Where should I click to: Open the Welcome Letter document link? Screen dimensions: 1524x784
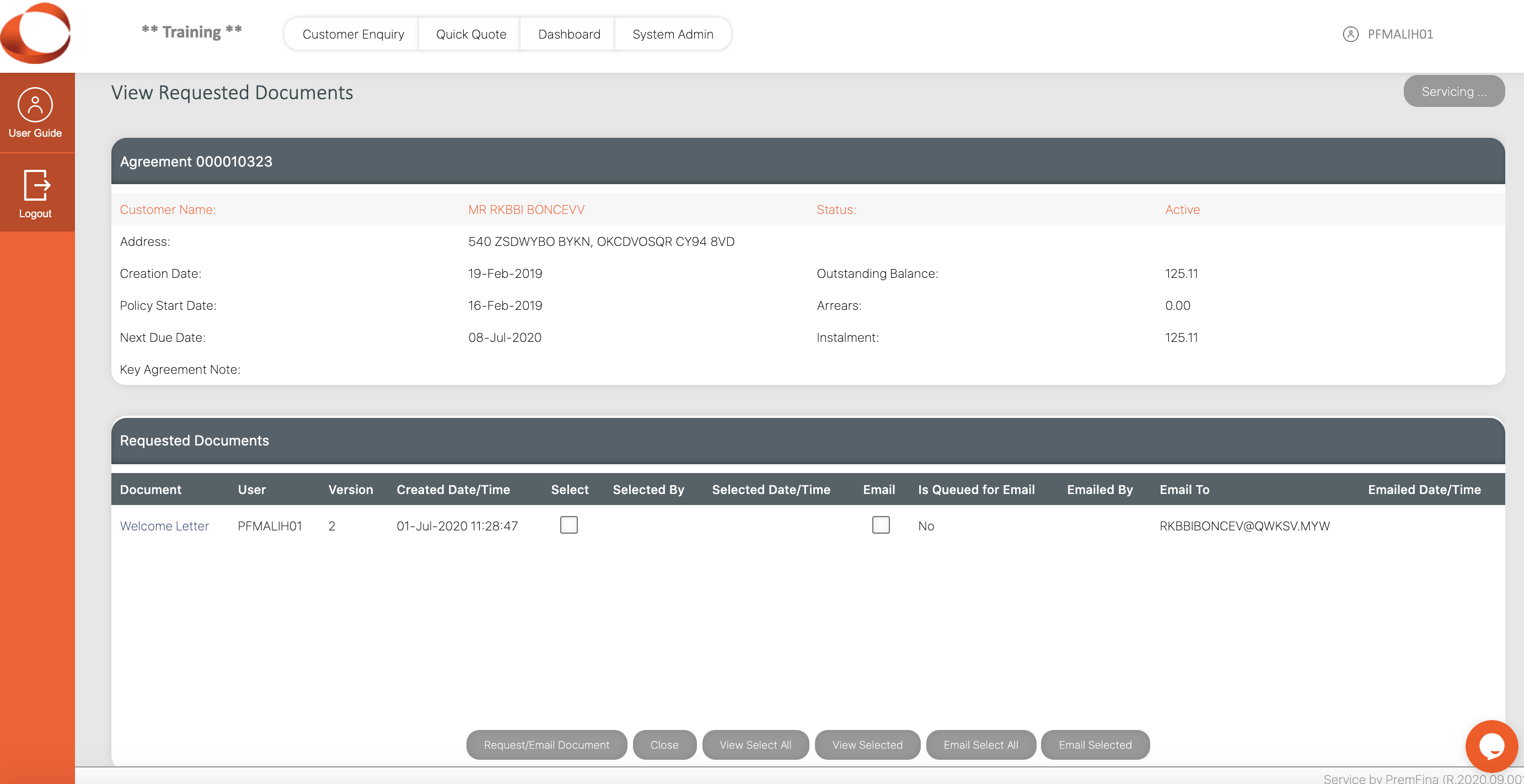click(164, 526)
